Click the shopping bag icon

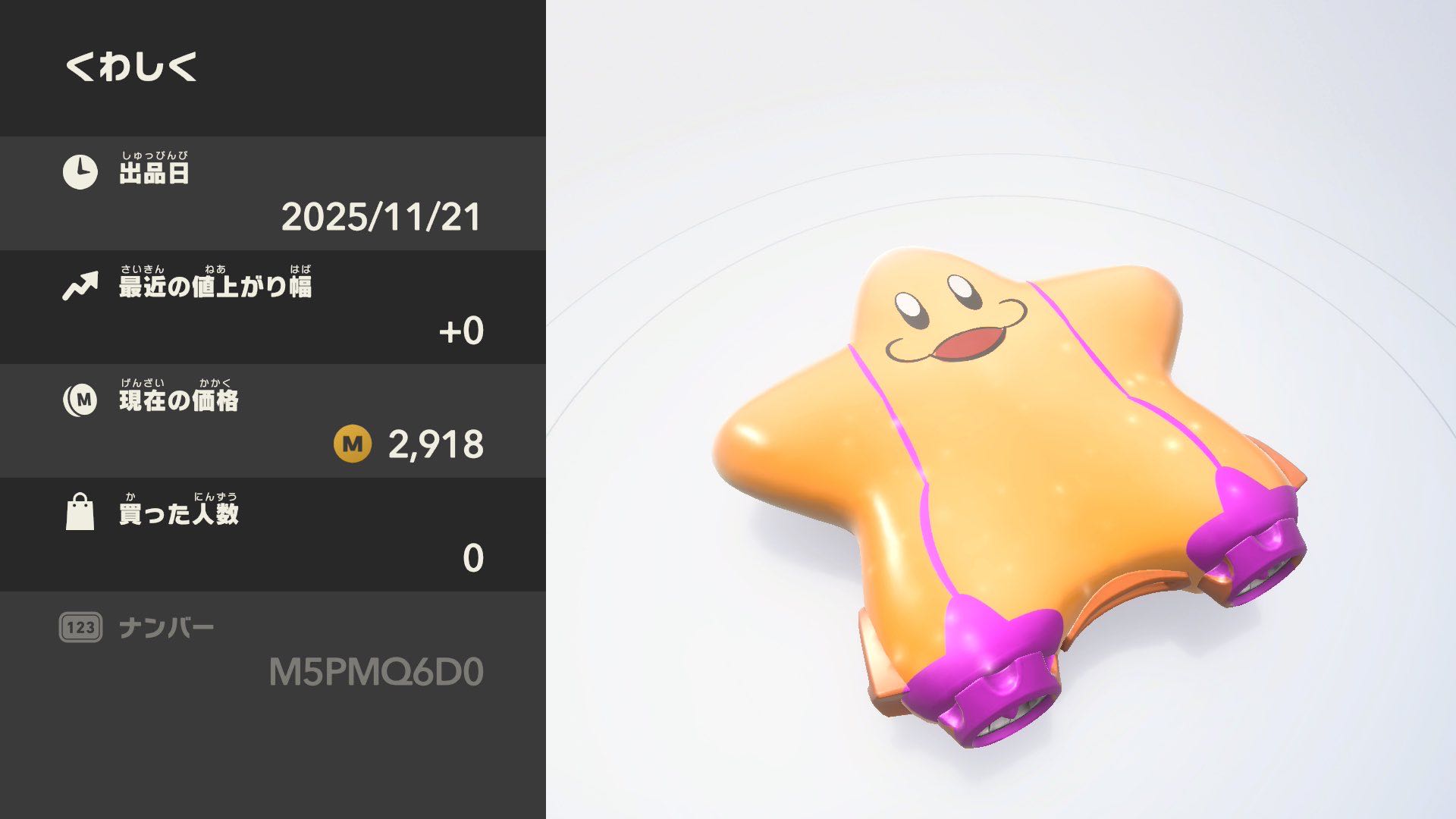80,512
